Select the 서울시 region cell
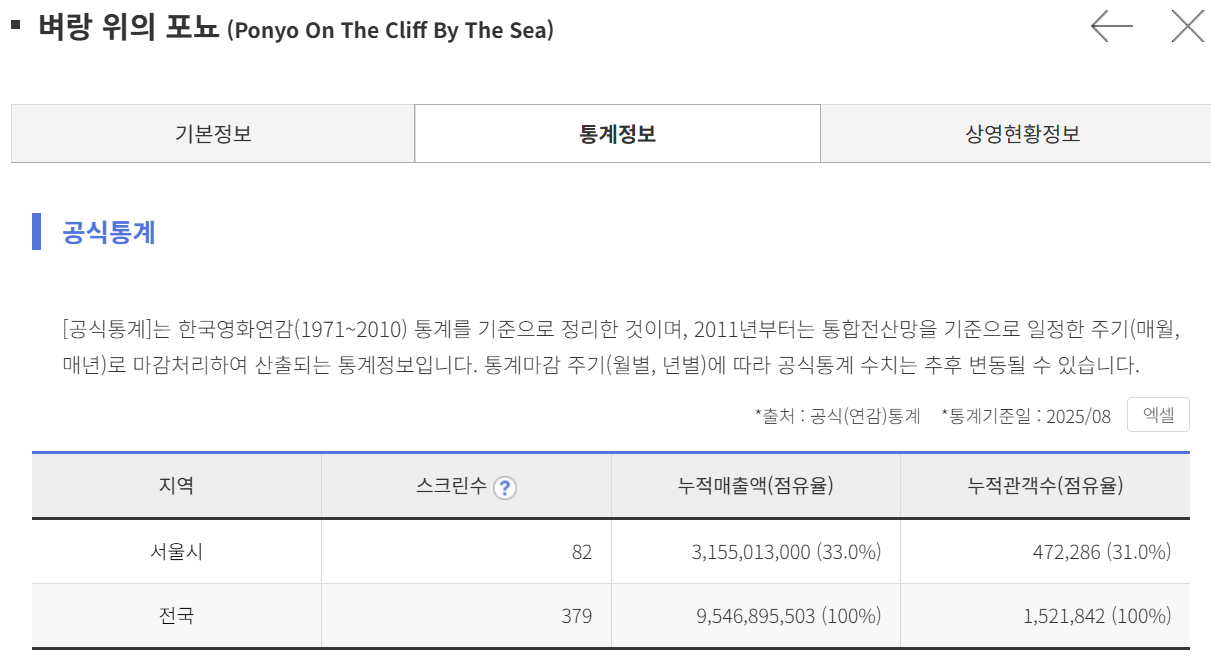 (176, 551)
